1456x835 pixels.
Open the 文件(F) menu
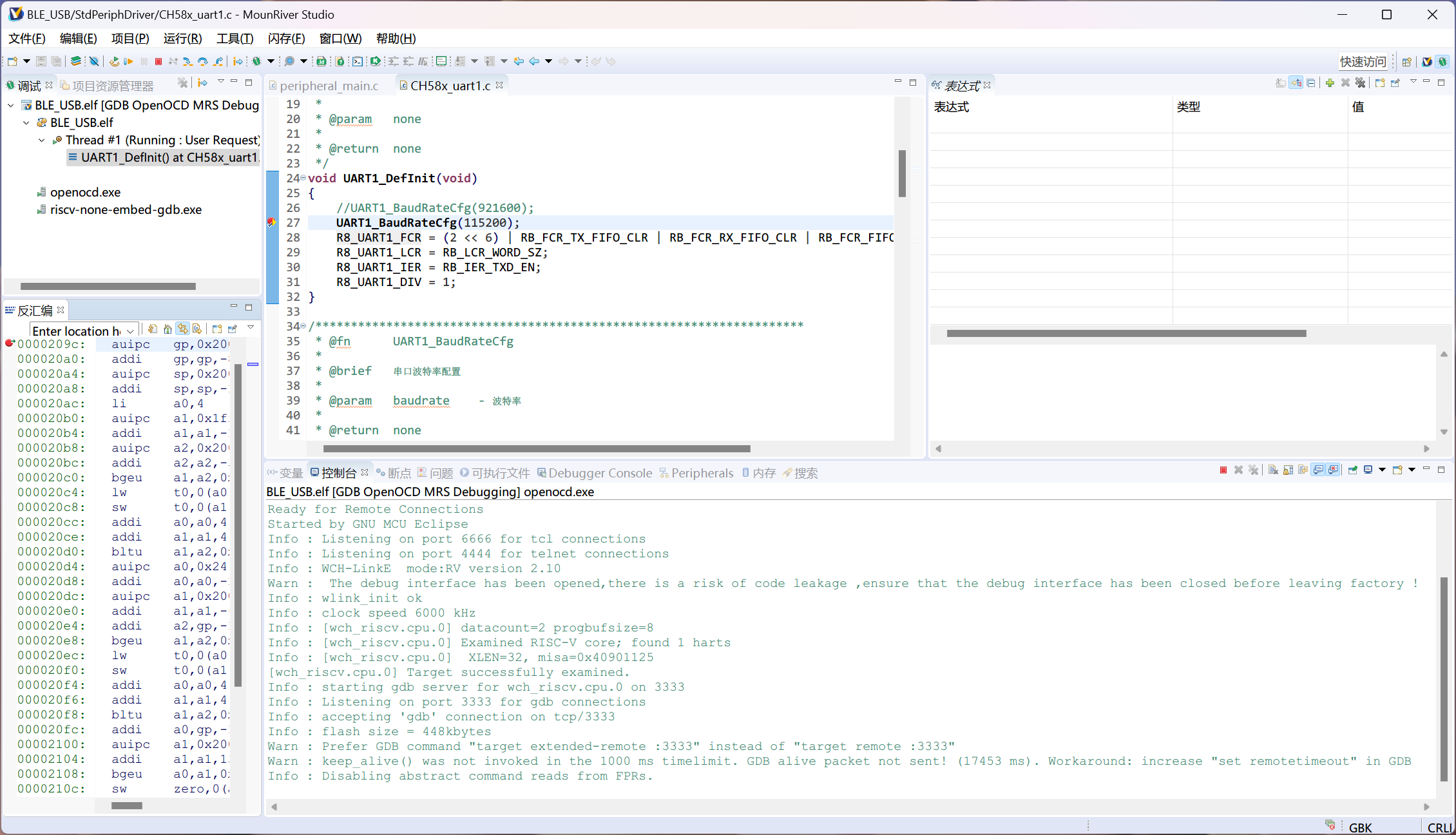[x=27, y=39]
